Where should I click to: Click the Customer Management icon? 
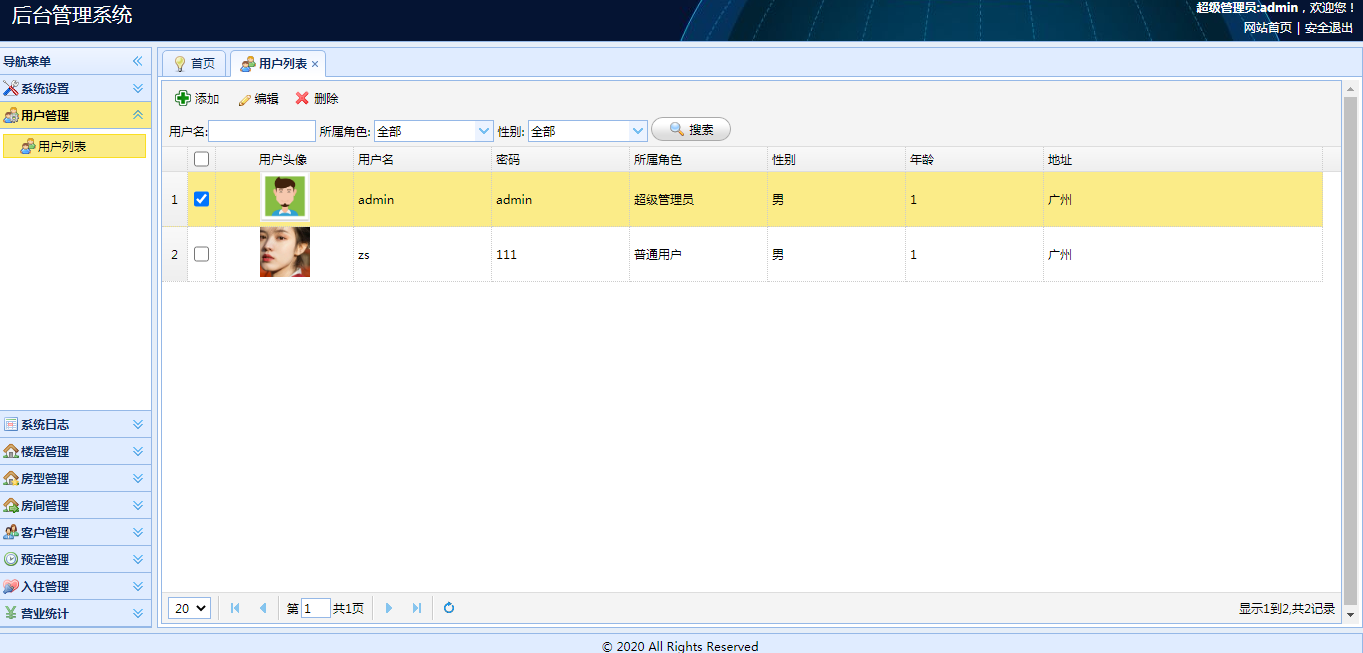tap(11, 532)
